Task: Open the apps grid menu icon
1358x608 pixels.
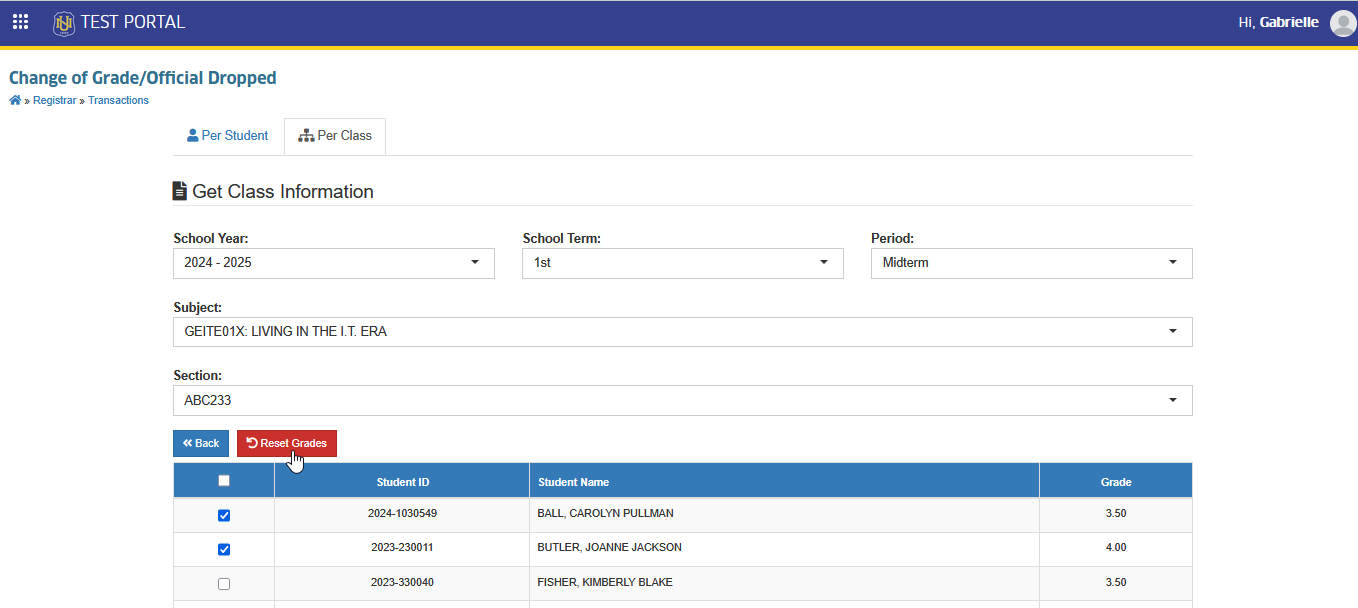Action: click(x=20, y=22)
